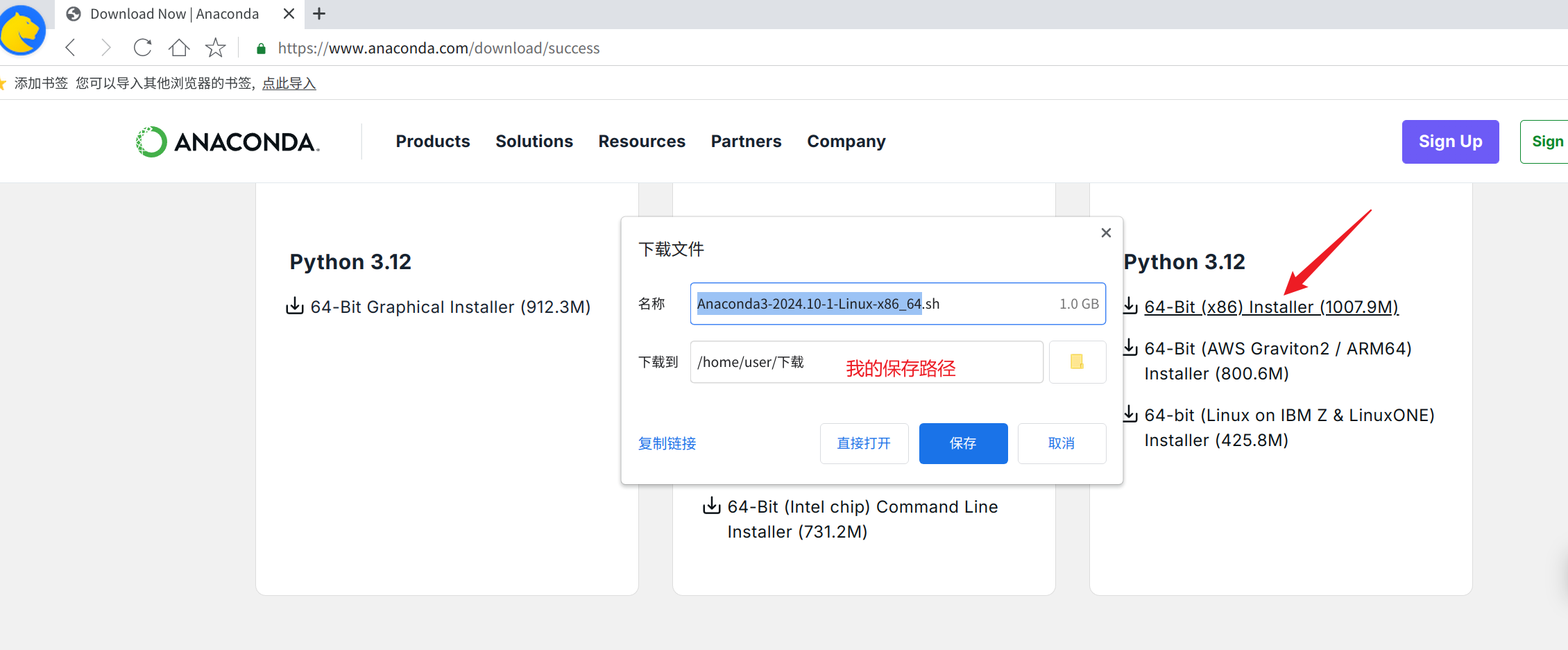The height and width of the screenshot is (650, 1568).
Task: Go to browser home page icon
Action: pyautogui.click(x=179, y=48)
